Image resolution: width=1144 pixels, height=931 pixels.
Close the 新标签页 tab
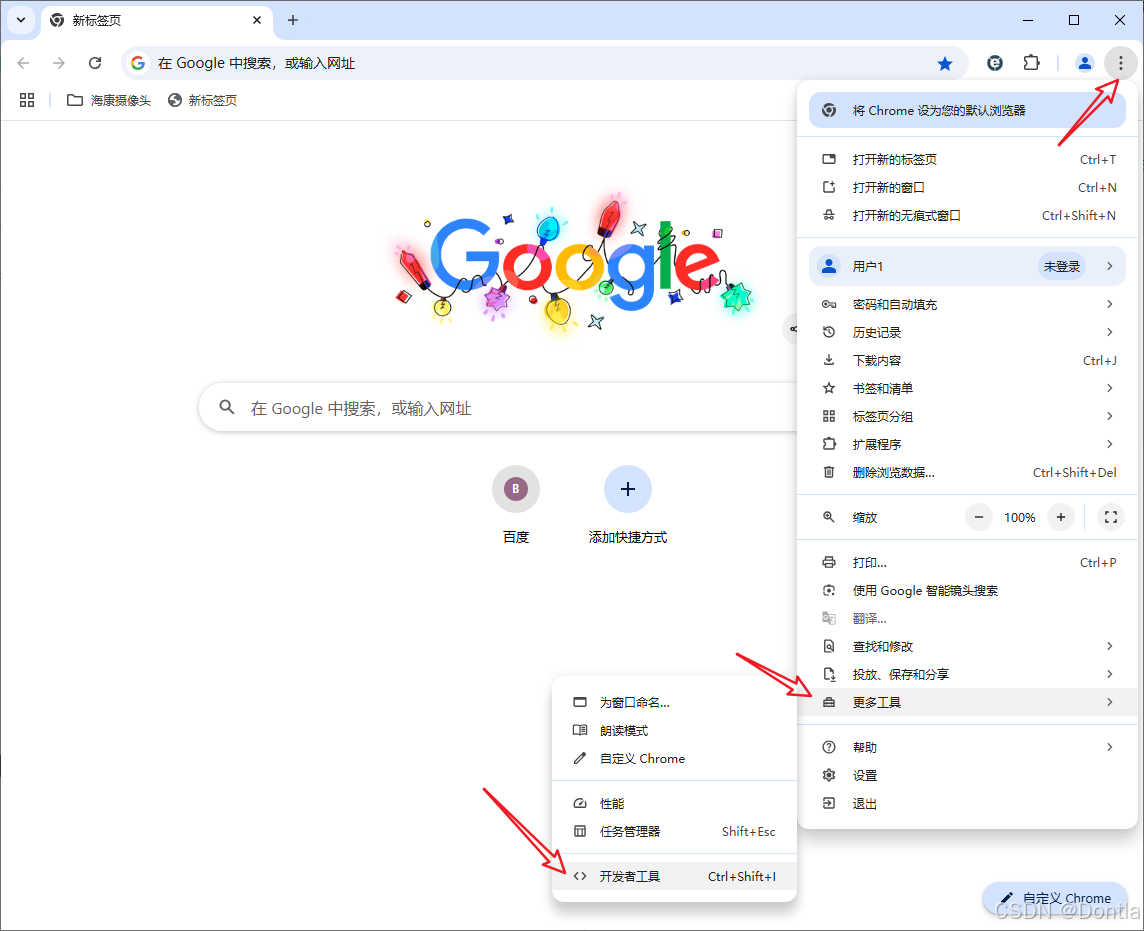257,20
